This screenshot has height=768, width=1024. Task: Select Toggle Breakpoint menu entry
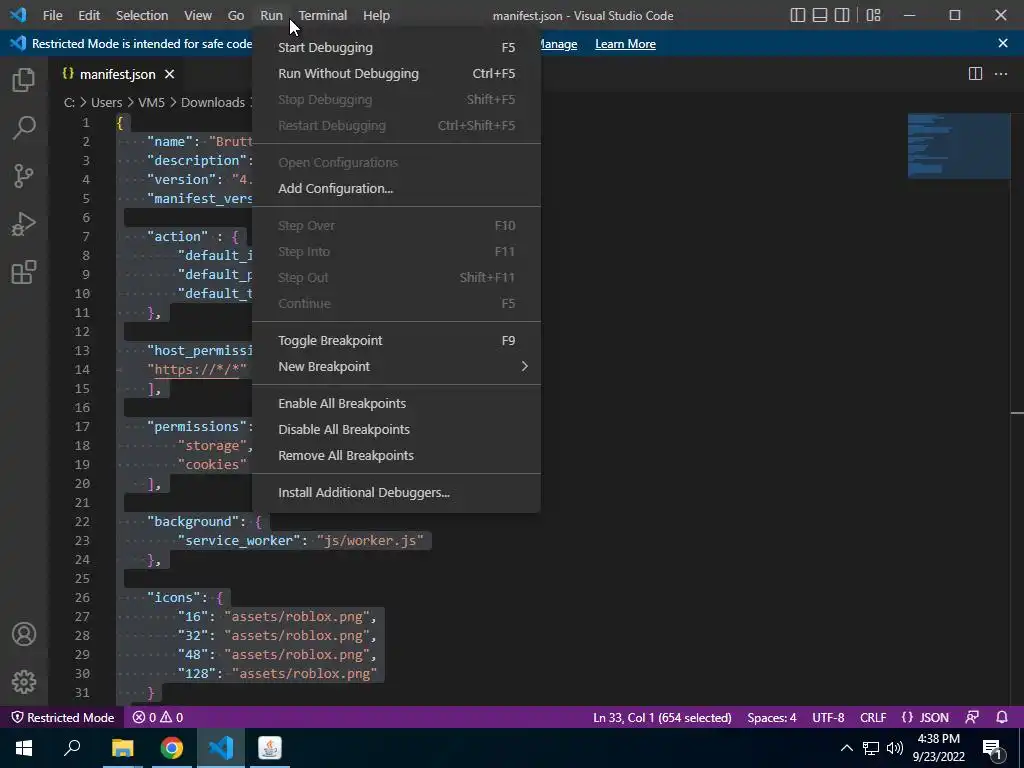tap(396, 341)
